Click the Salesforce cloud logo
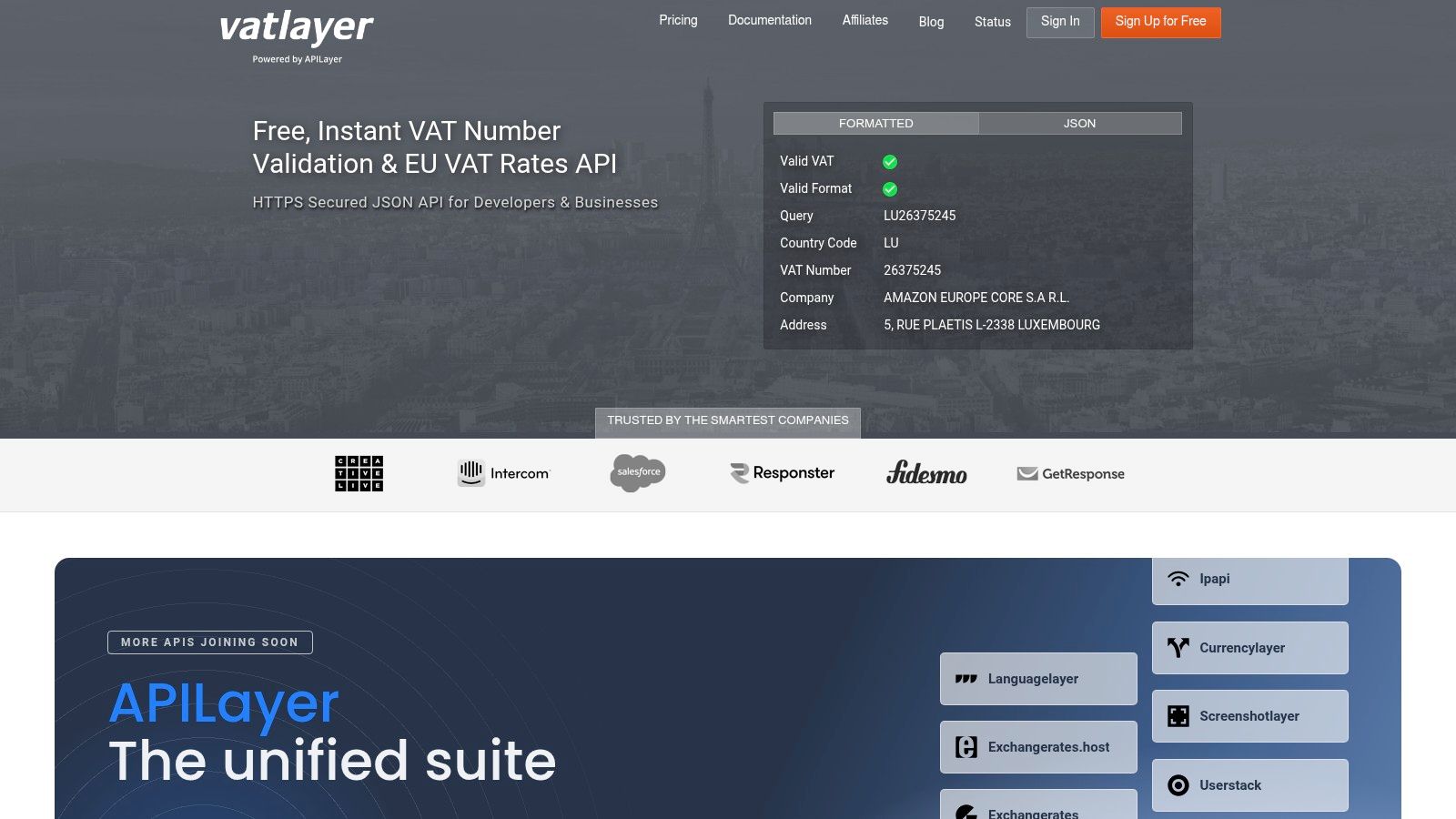 pos(638,473)
